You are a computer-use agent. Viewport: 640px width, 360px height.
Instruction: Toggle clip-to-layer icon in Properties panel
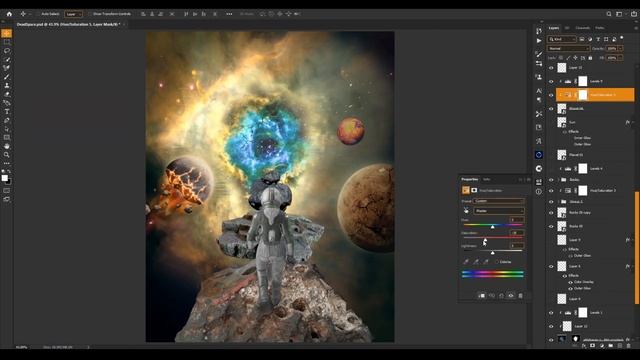pyautogui.click(x=482, y=296)
